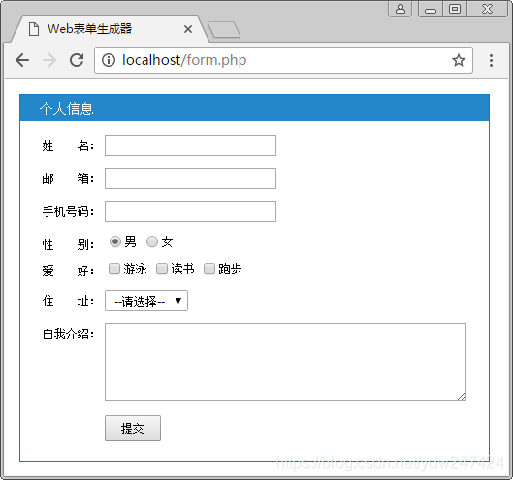This screenshot has height=481, width=513.
Task: Bookmark this page with the star icon
Action: click(459, 60)
